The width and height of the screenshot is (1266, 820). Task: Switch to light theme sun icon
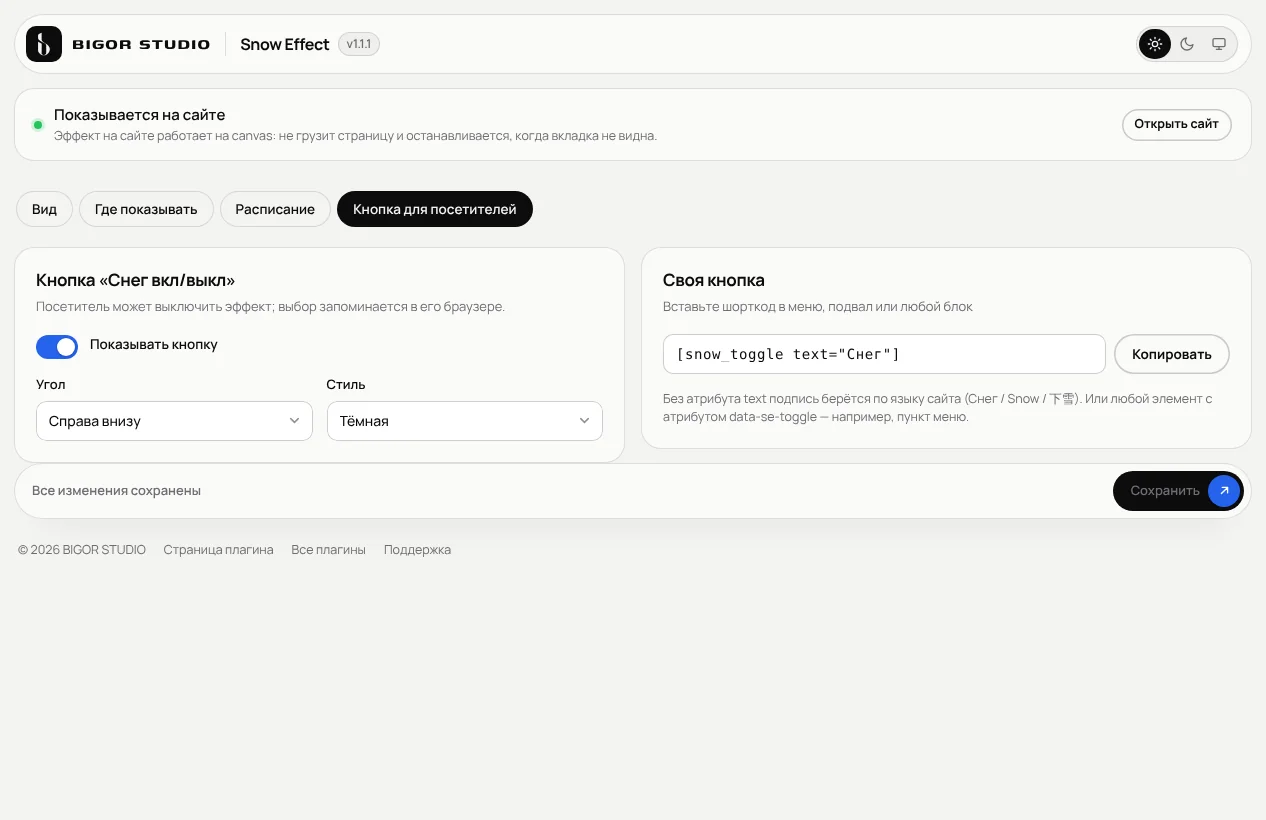click(1155, 44)
